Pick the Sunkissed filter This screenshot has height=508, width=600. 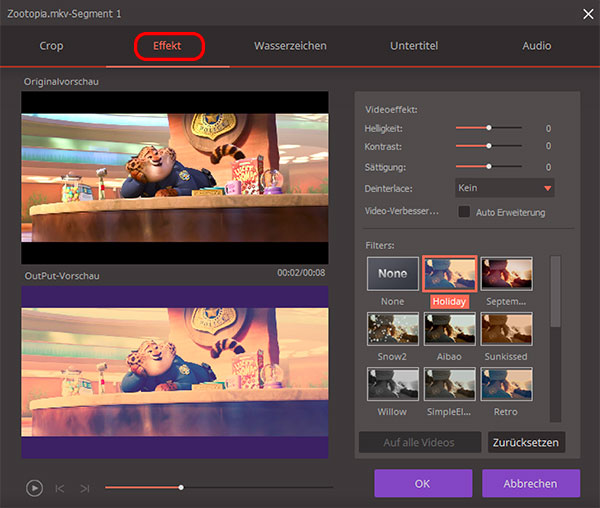[507, 329]
